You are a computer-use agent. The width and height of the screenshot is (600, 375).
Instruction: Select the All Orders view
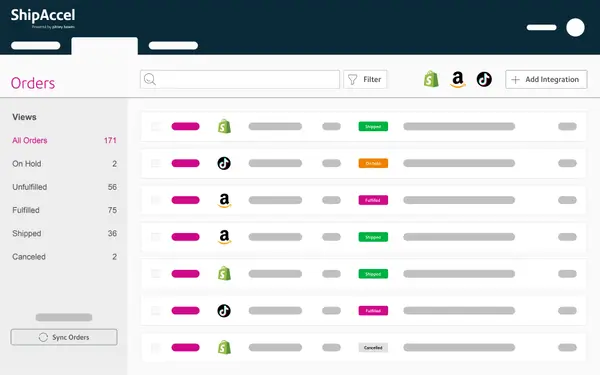pyautogui.click(x=64, y=140)
